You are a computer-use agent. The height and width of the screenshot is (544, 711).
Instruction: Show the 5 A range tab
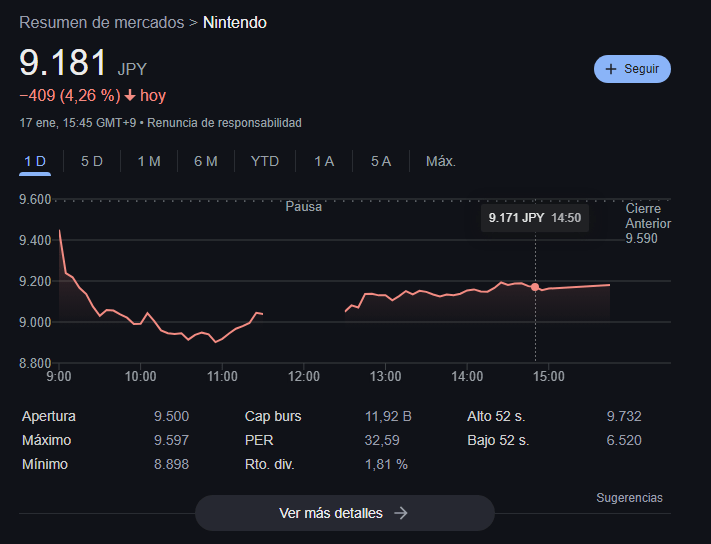(381, 161)
